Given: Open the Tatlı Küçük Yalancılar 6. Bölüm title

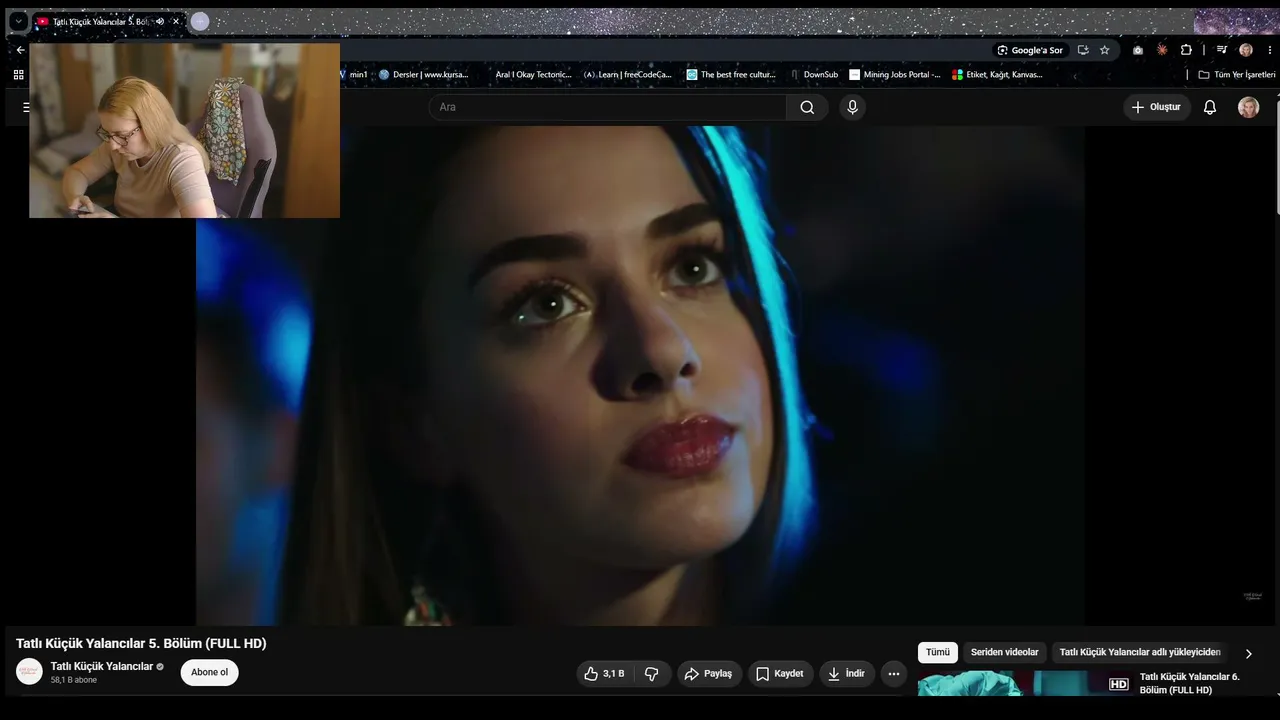Looking at the screenshot, I should click(x=1190, y=684).
